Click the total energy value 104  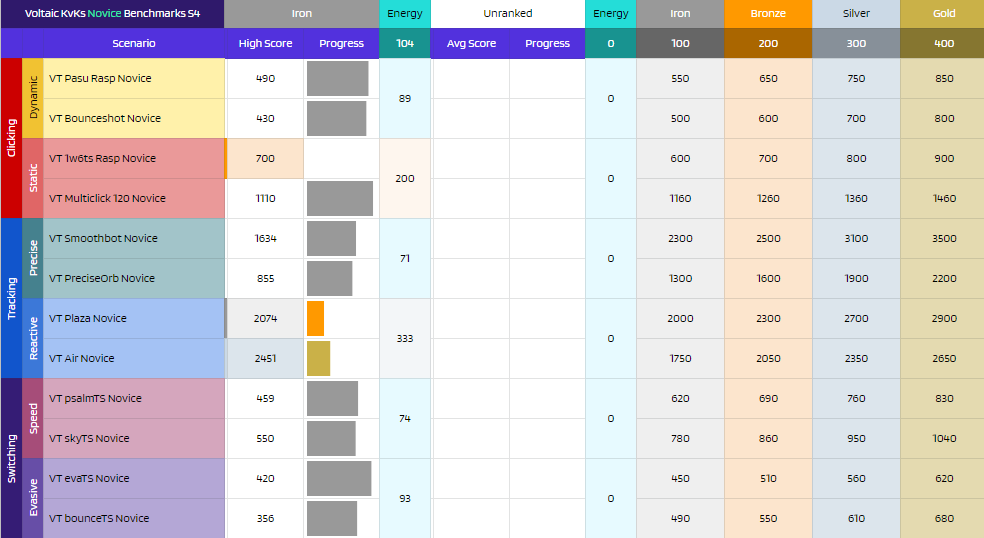click(x=405, y=43)
